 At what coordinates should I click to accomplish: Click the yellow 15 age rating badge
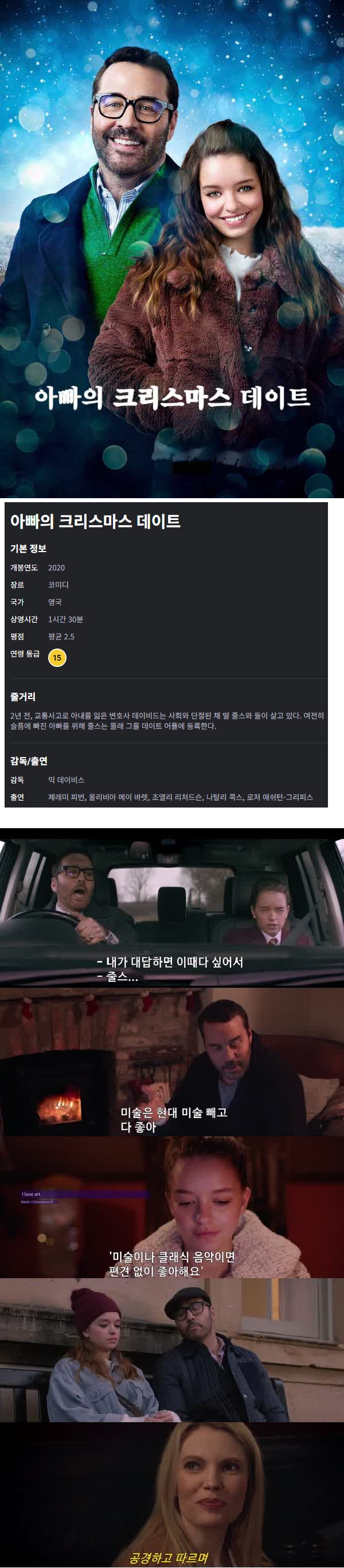click(x=57, y=657)
